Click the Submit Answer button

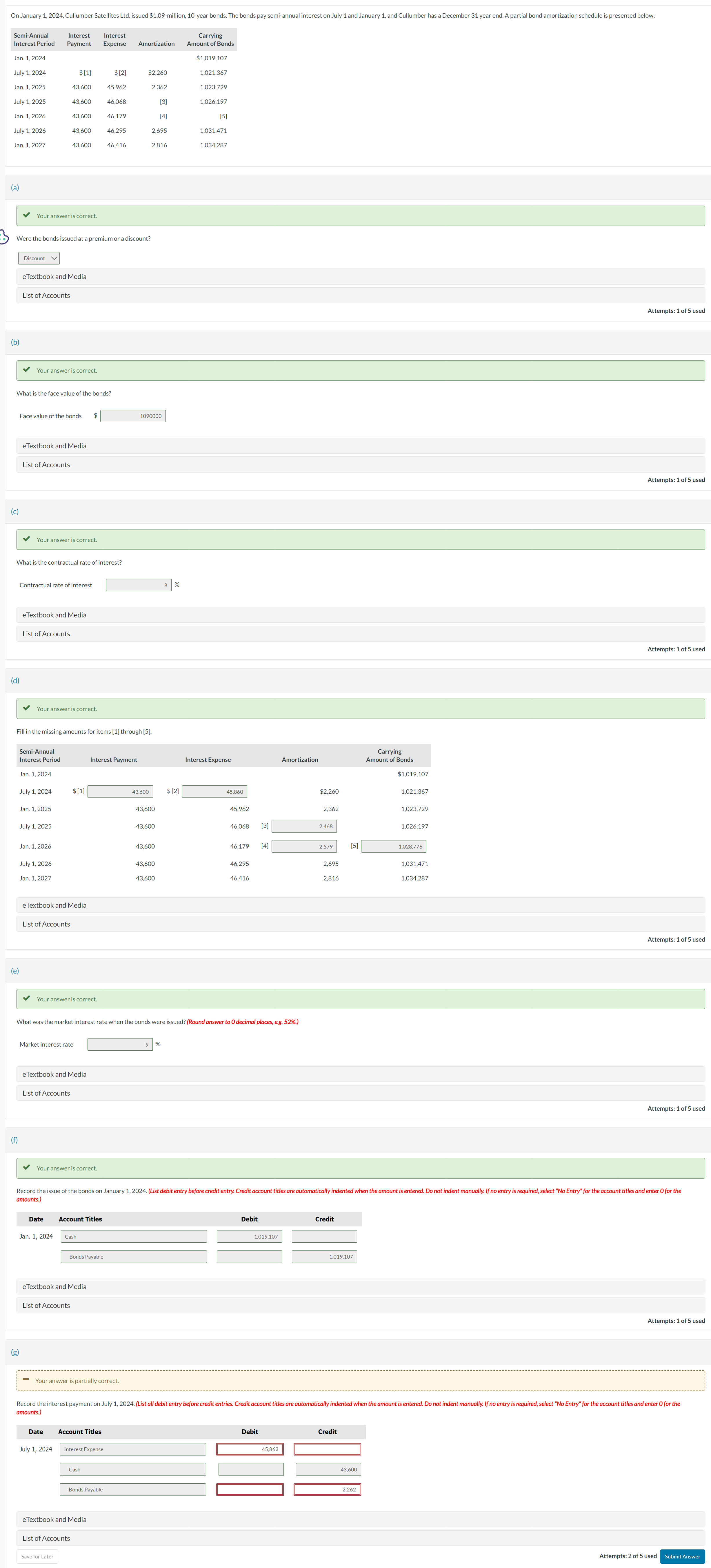point(682,1556)
